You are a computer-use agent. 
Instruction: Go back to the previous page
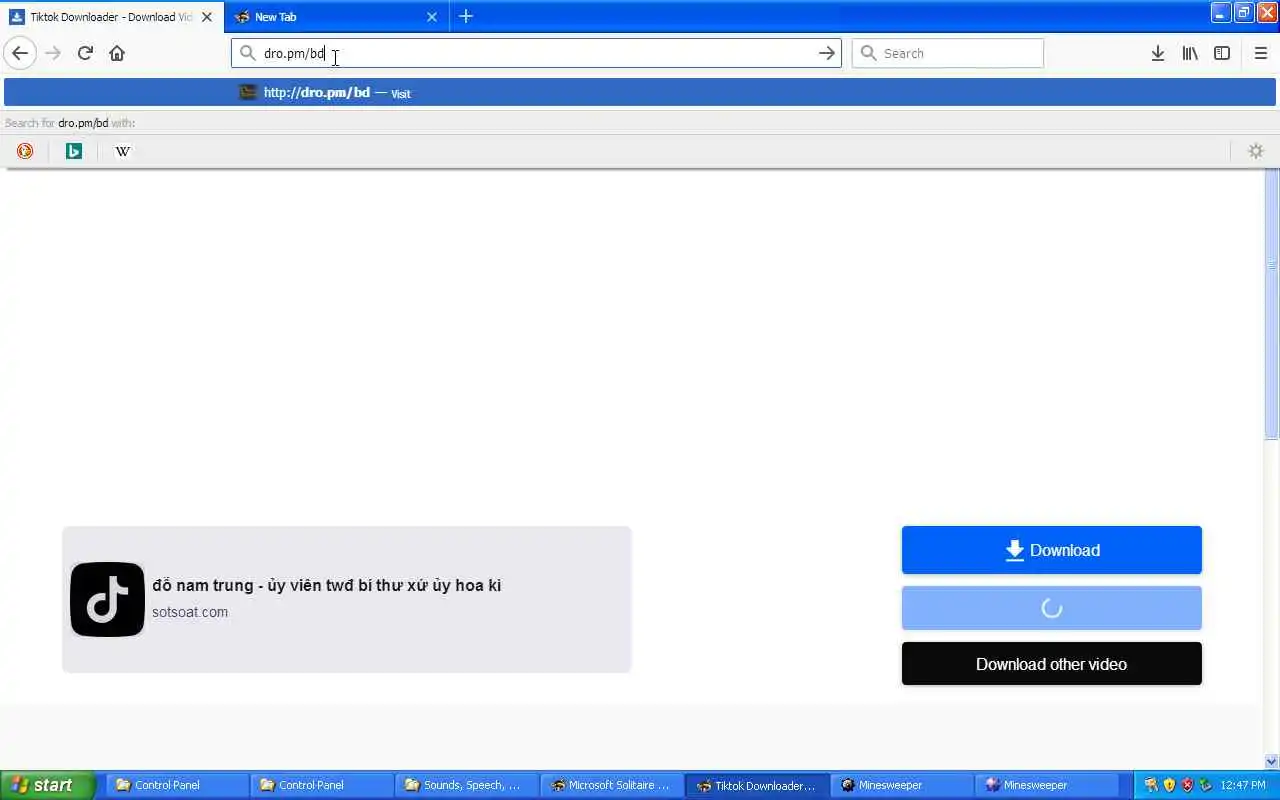(20, 53)
